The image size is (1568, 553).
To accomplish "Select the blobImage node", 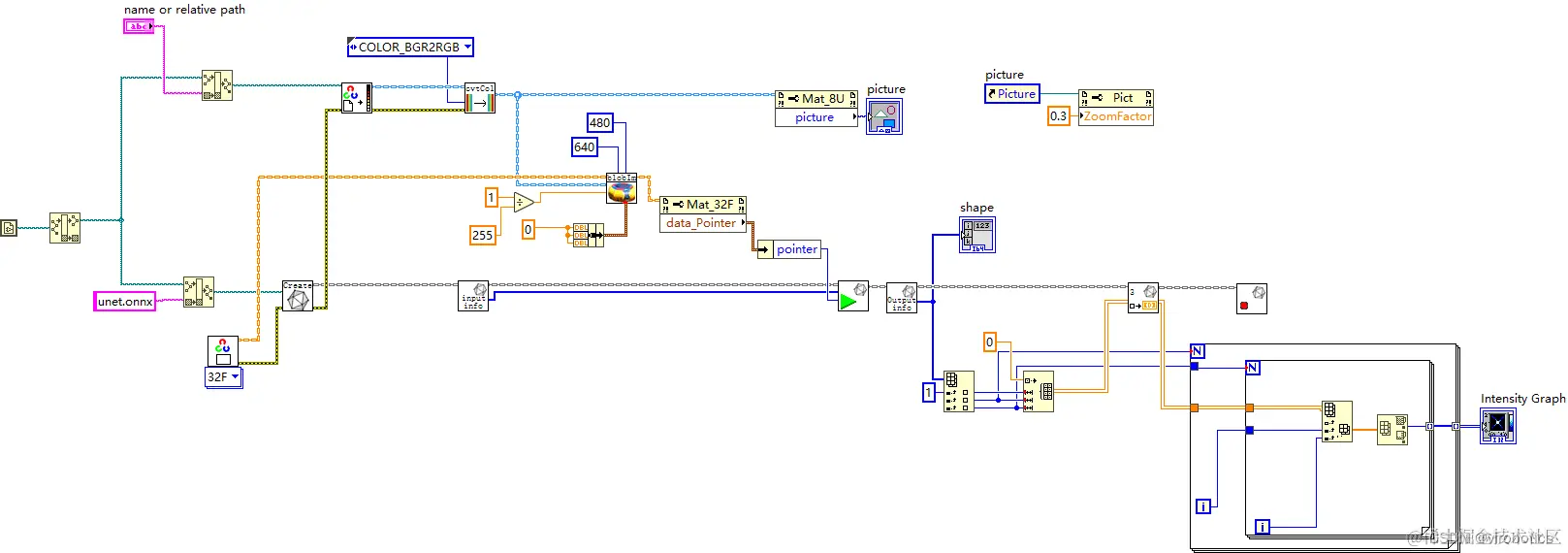I will pyautogui.click(x=622, y=188).
